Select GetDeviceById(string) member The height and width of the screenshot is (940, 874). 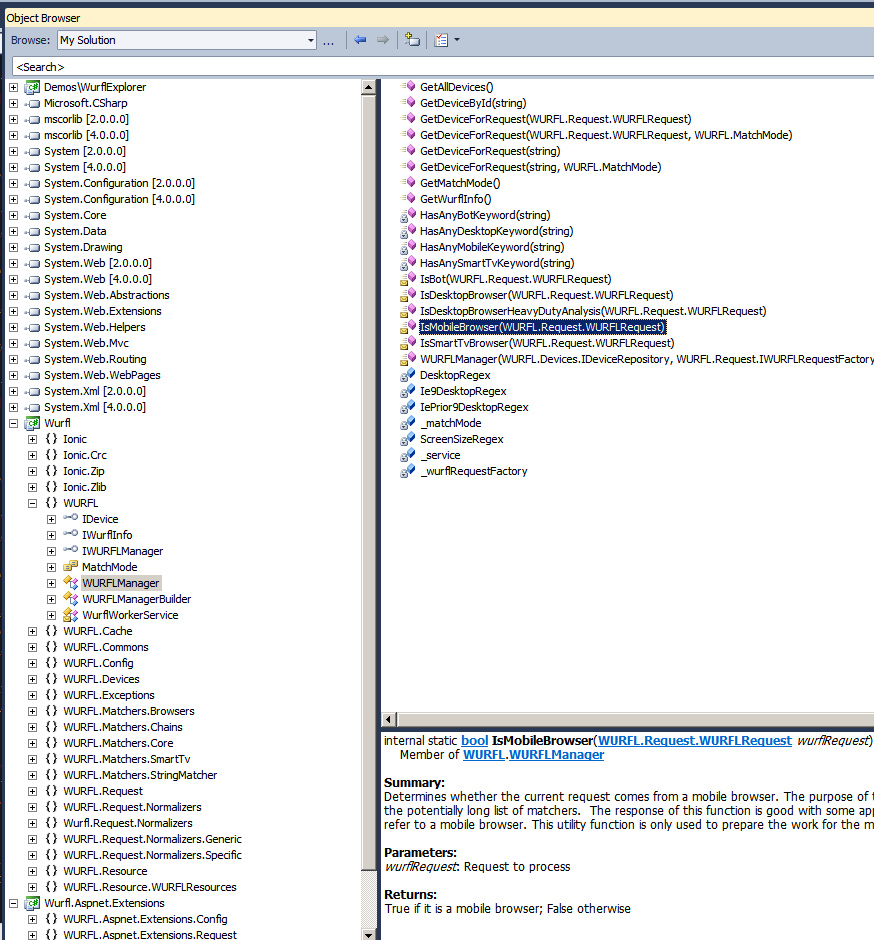(473, 103)
